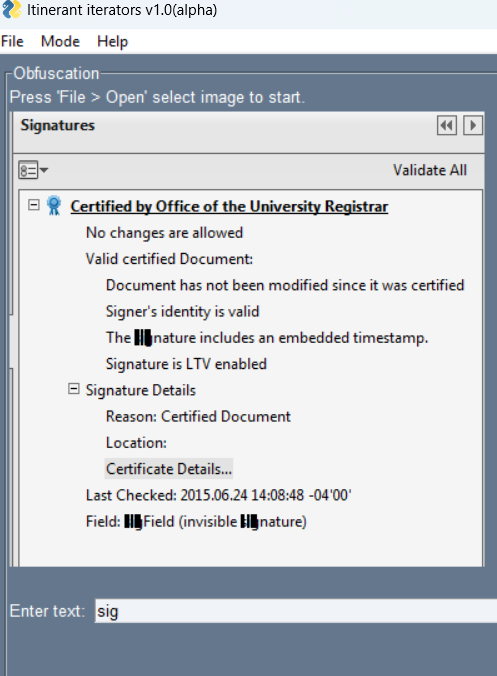Open the Help menu
This screenshot has height=676, width=497.
coord(113,41)
